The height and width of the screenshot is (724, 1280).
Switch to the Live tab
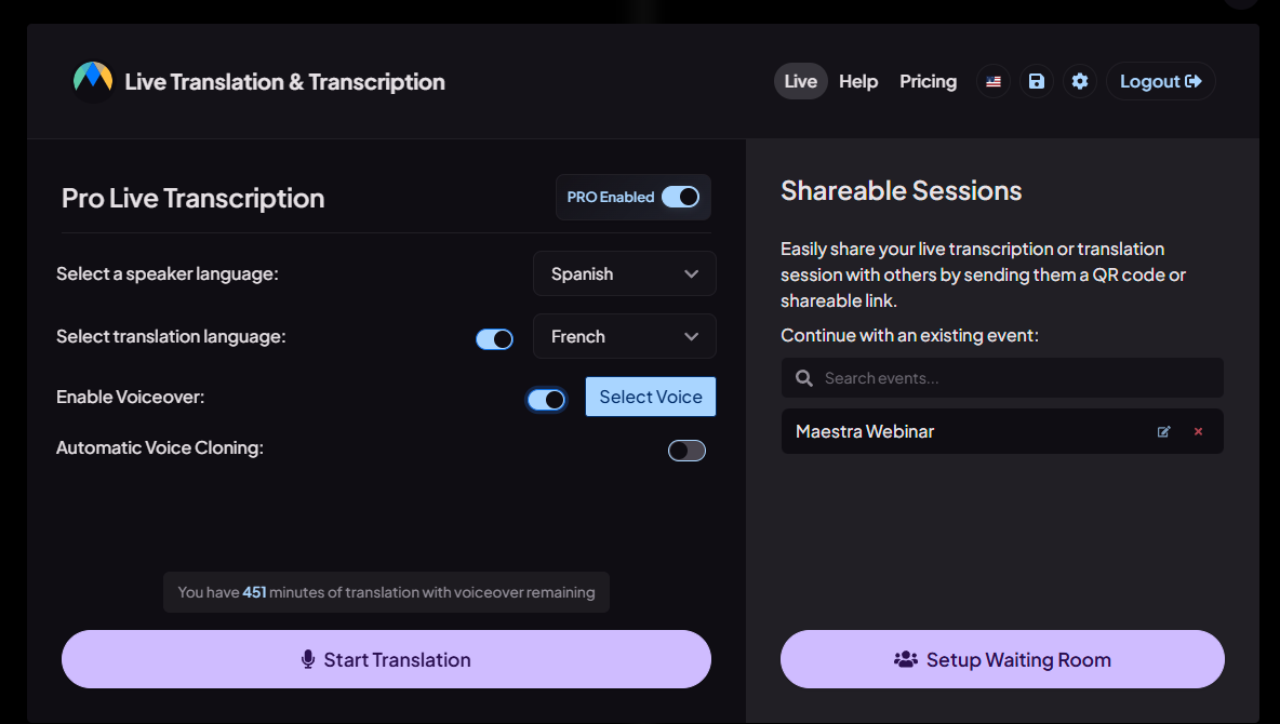pos(800,82)
